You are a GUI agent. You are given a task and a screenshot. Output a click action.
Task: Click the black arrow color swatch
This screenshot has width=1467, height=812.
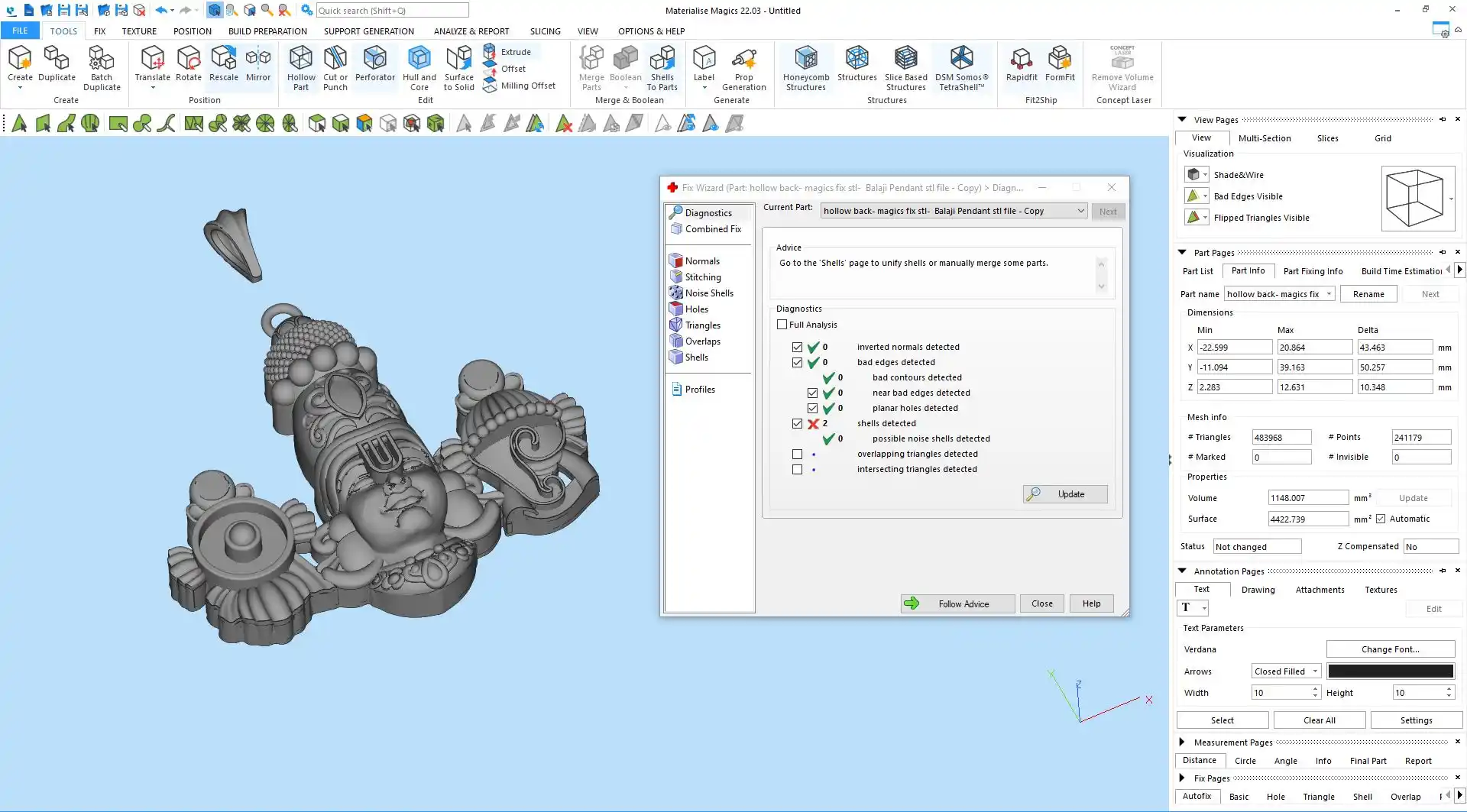[x=1390, y=671]
